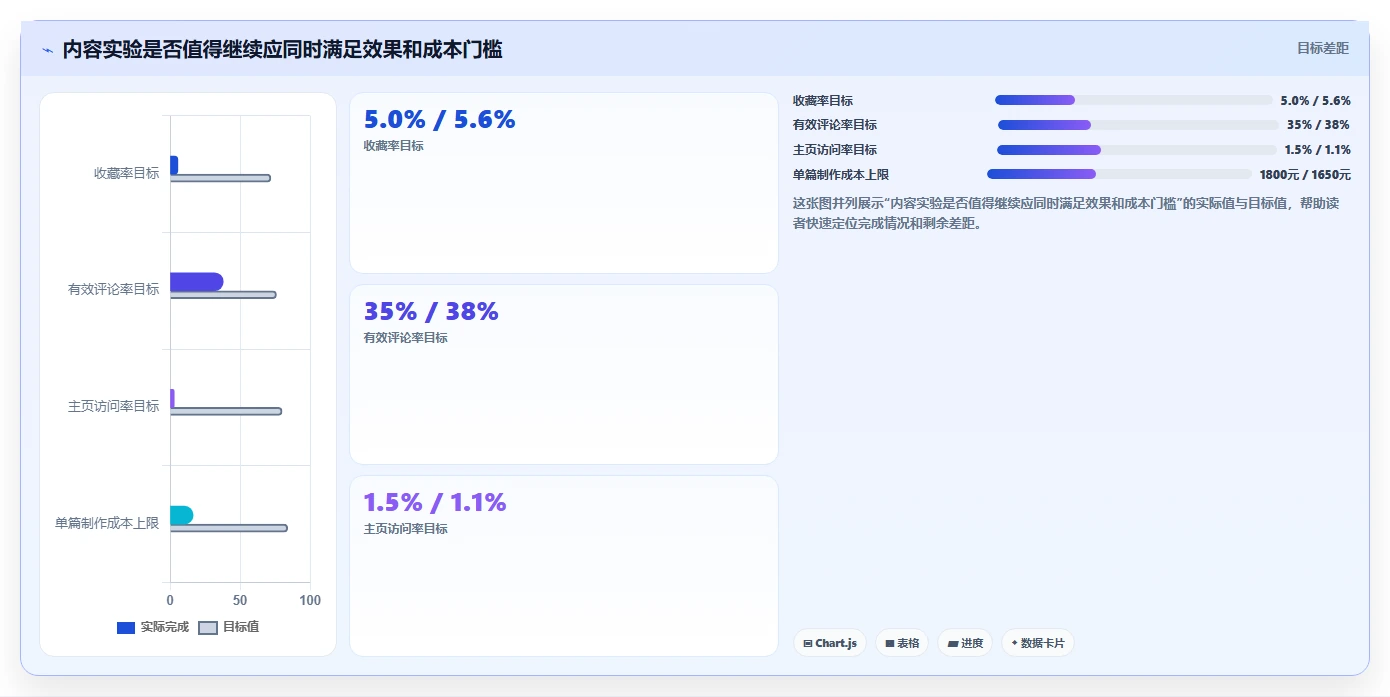Image resolution: width=1390 pixels, height=697 pixels.
Task: Select the 表格 tag chip
Action: click(902, 643)
